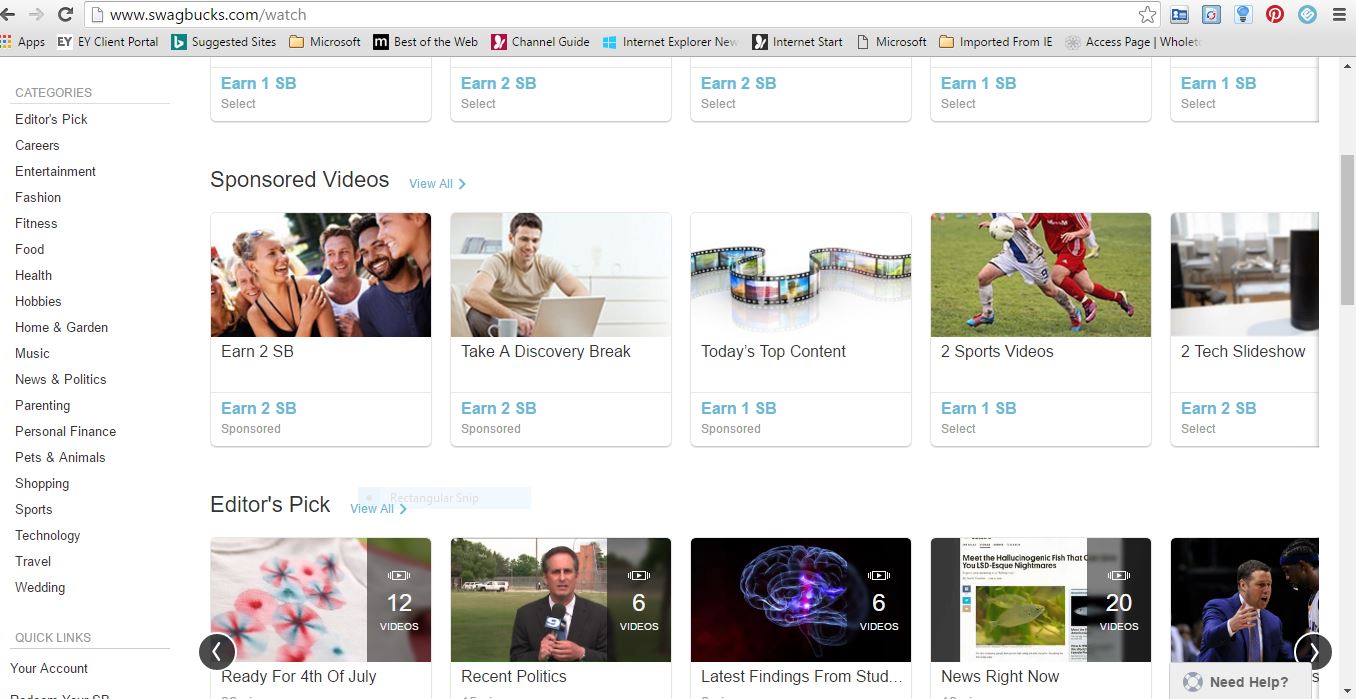Reload the page with refresh icon

point(66,15)
